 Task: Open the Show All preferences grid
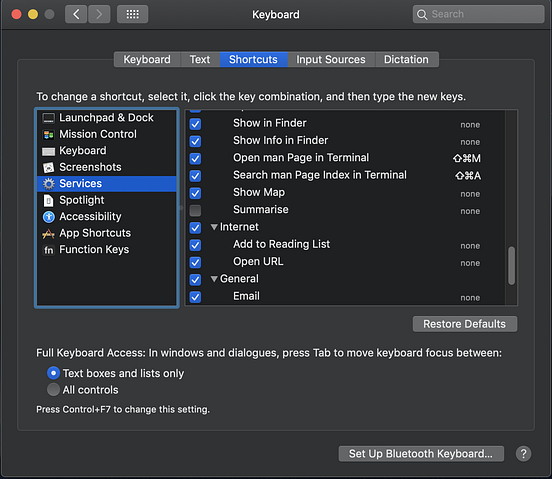click(132, 14)
